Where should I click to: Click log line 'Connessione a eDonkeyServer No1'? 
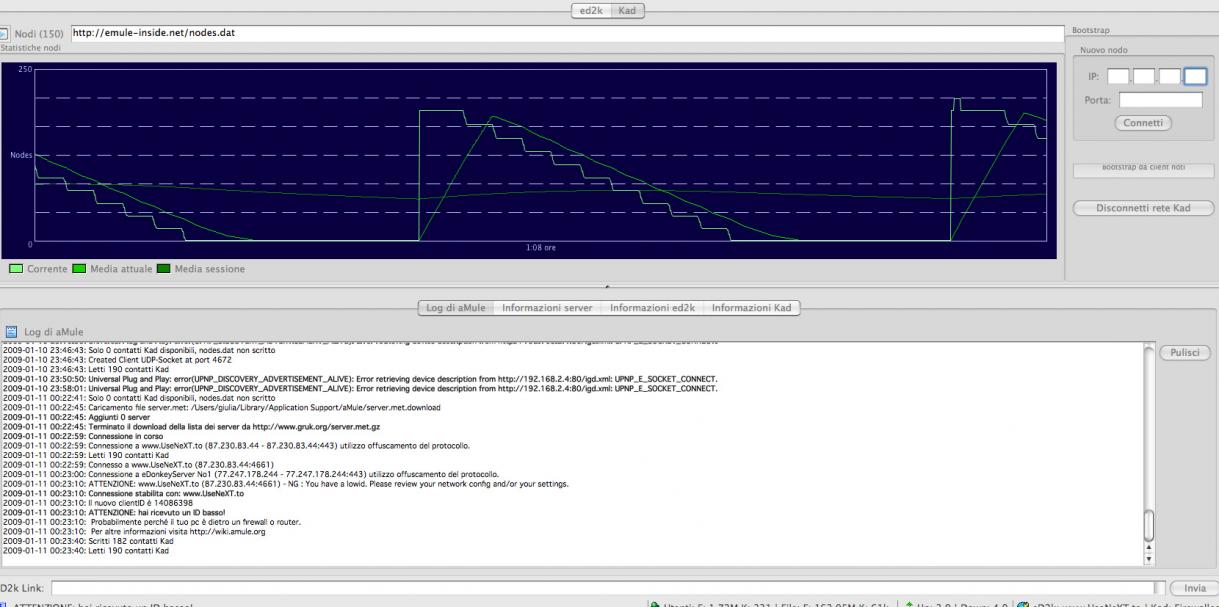(x=251, y=474)
